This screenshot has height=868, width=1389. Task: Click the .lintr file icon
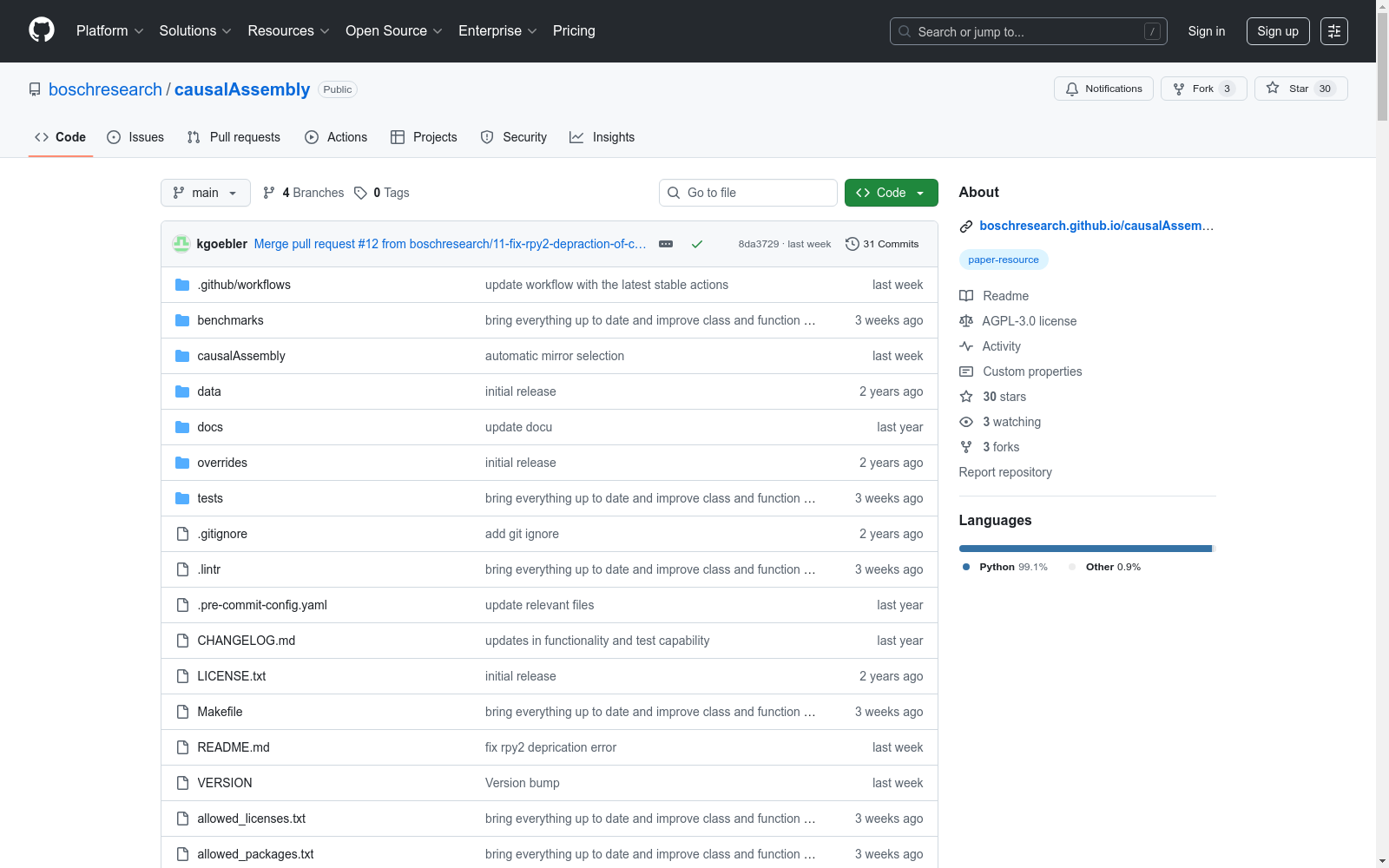[x=182, y=569]
